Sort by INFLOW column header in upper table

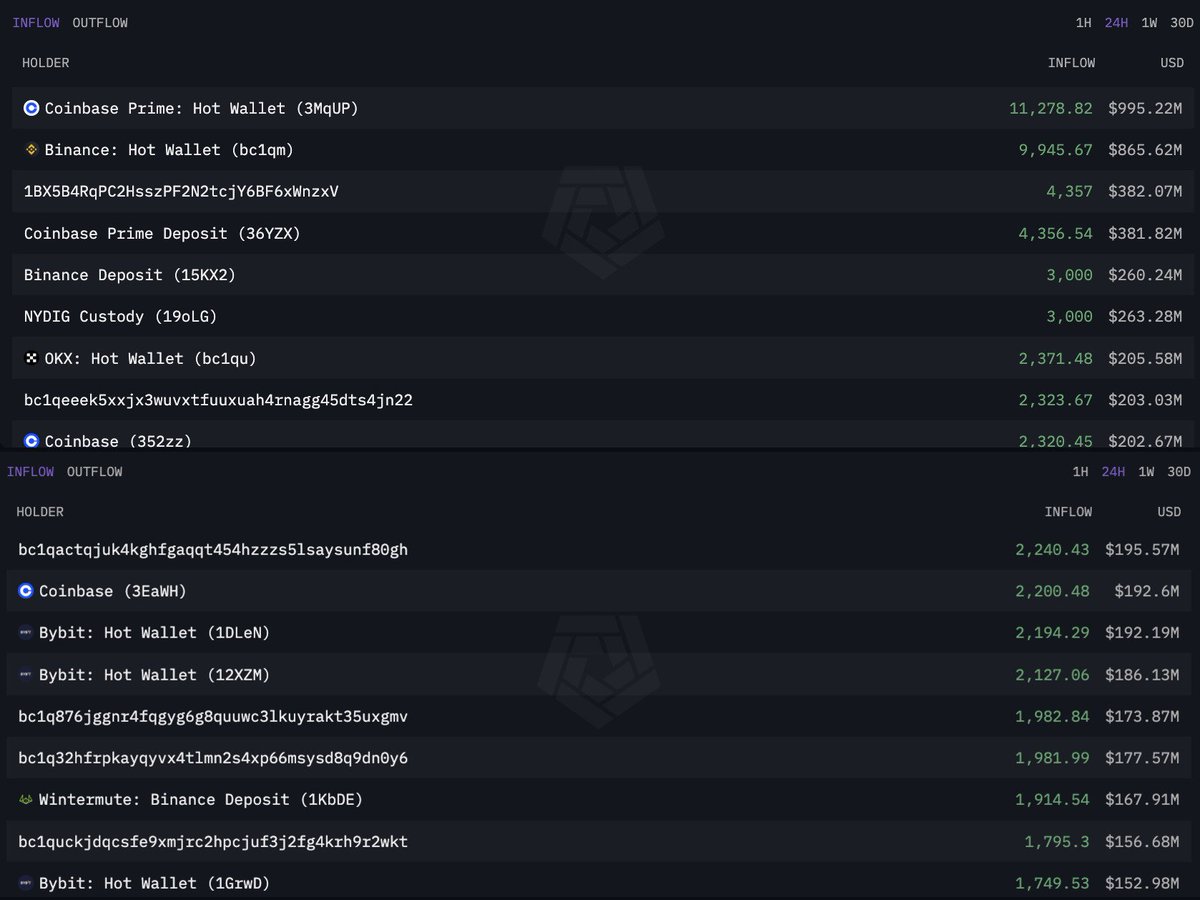click(1071, 63)
